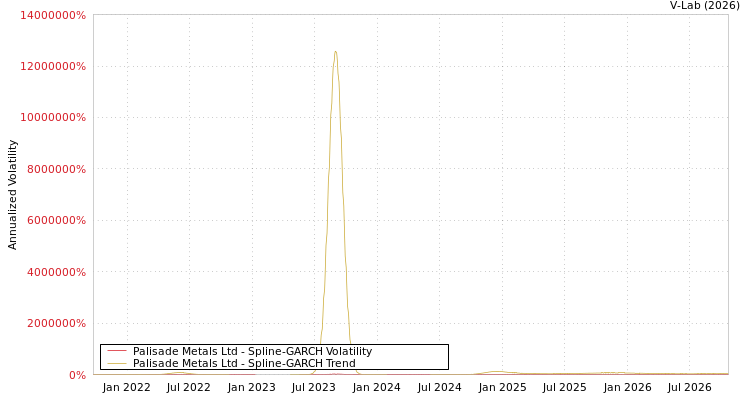Image resolution: width=750 pixels, height=400 pixels.
Task: Click the 8000000% y-axis label
Action: tap(56, 169)
